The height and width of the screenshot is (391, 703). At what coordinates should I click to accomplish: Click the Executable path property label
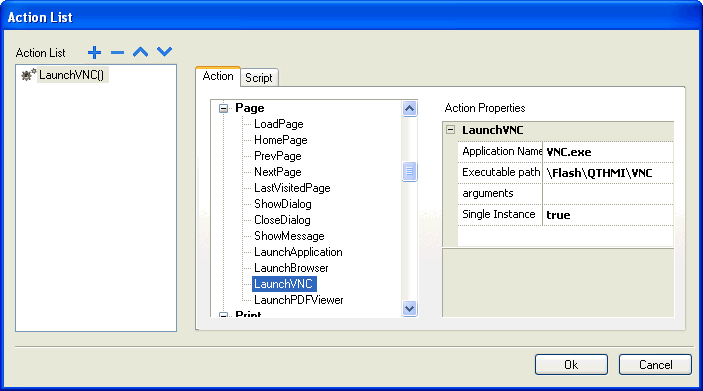[x=500, y=173]
